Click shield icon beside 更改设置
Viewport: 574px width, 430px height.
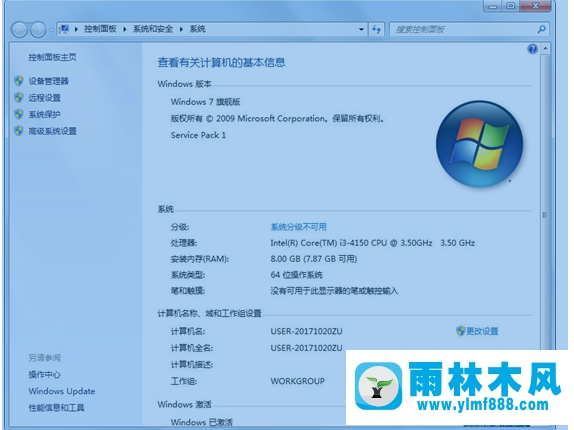[x=461, y=331]
